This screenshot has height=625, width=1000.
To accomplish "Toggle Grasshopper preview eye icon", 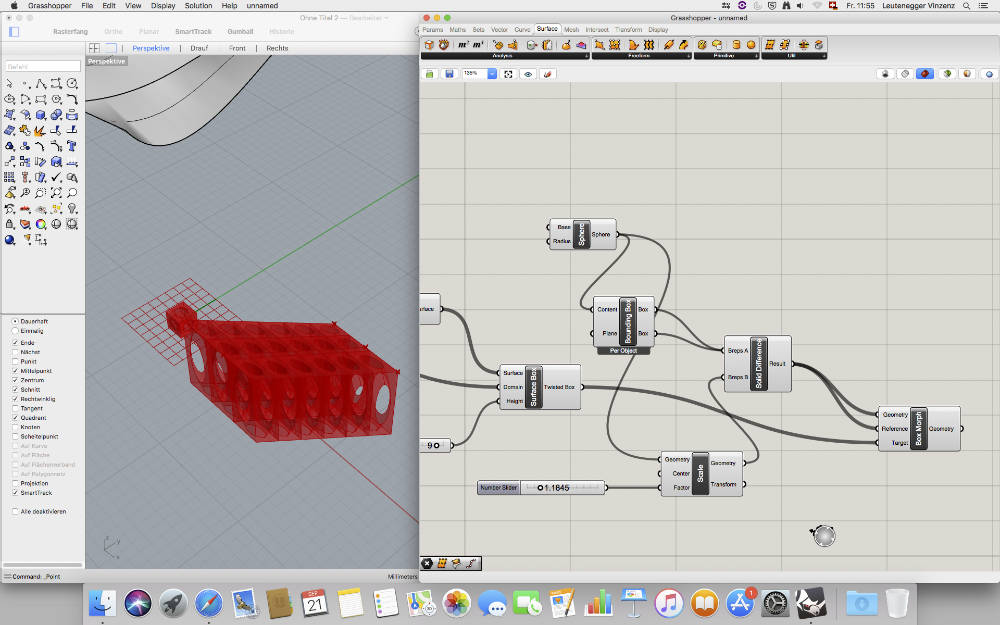I will (x=528, y=74).
